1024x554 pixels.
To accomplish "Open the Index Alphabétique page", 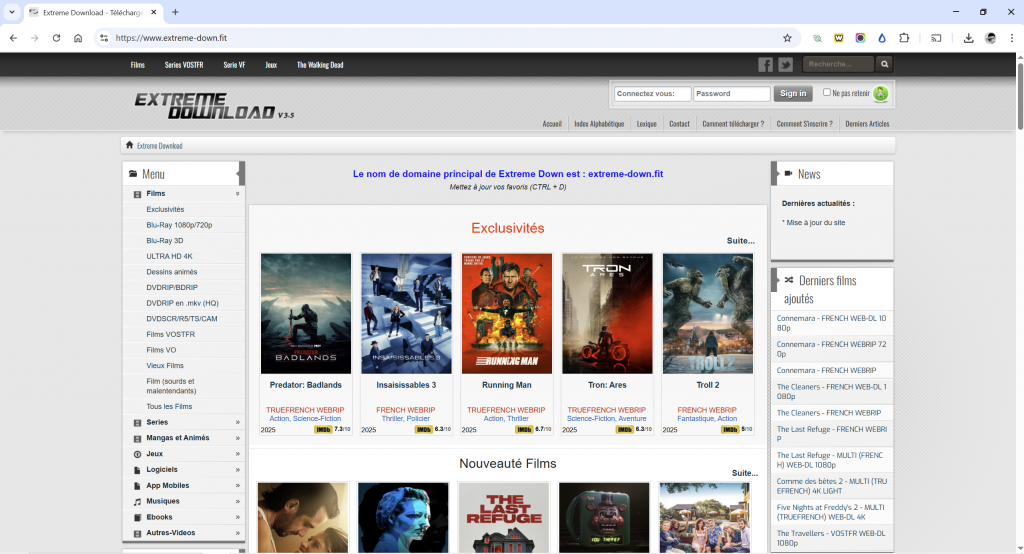I will tap(599, 123).
